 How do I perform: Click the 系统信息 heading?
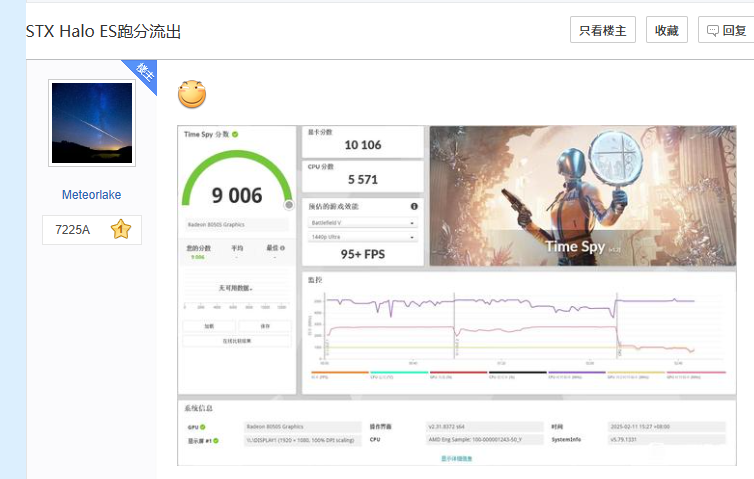[198, 408]
